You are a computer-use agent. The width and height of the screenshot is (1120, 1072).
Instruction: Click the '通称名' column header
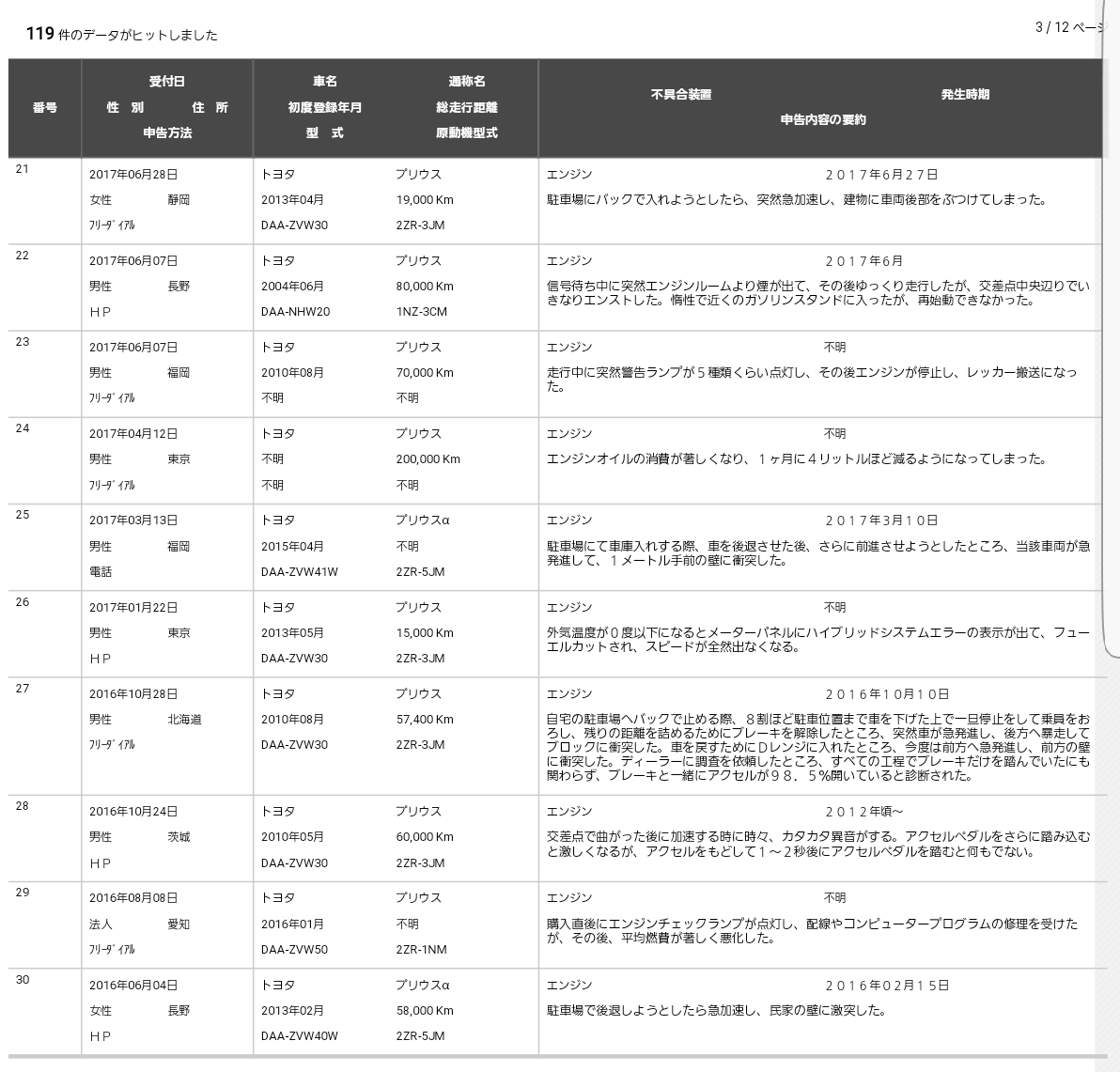click(x=466, y=82)
